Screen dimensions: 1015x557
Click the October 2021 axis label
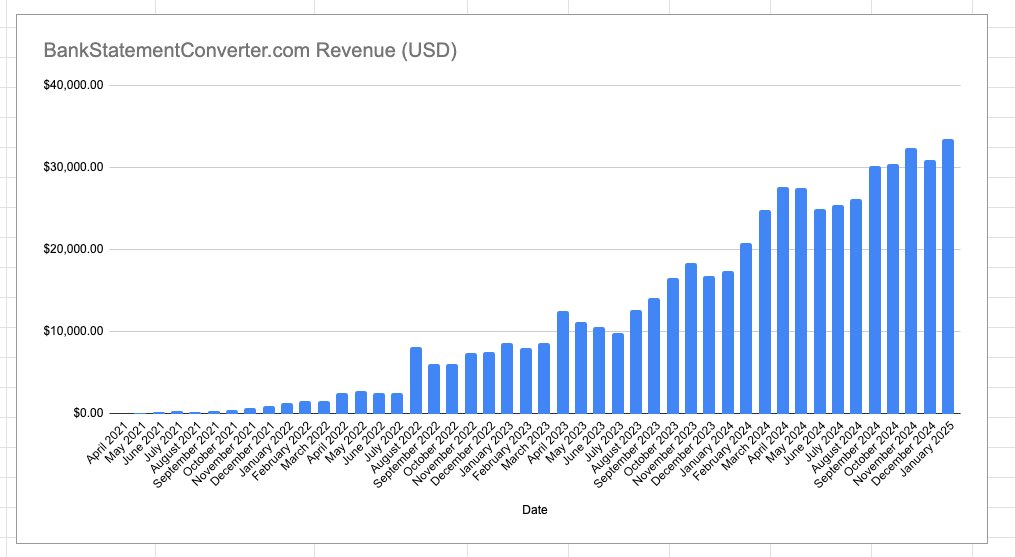tap(210, 449)
